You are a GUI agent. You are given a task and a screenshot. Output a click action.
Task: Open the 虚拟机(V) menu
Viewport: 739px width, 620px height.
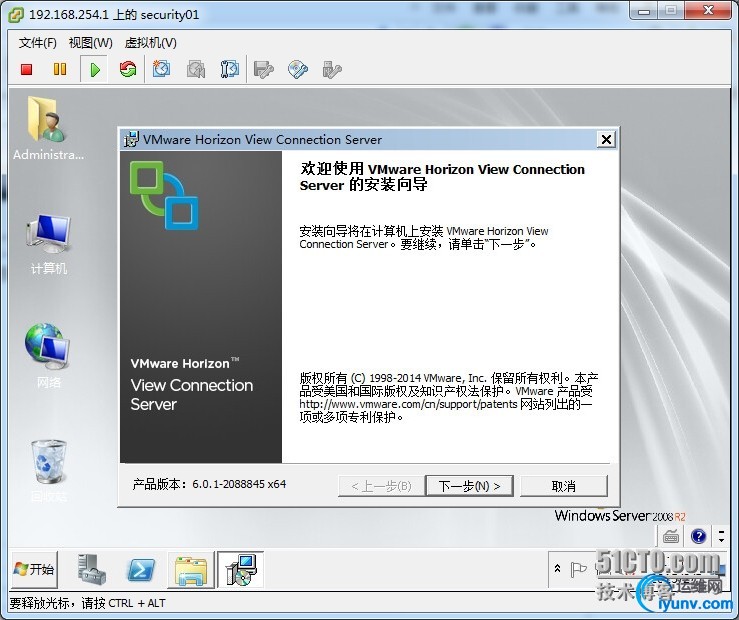click(x=150, y=43)
